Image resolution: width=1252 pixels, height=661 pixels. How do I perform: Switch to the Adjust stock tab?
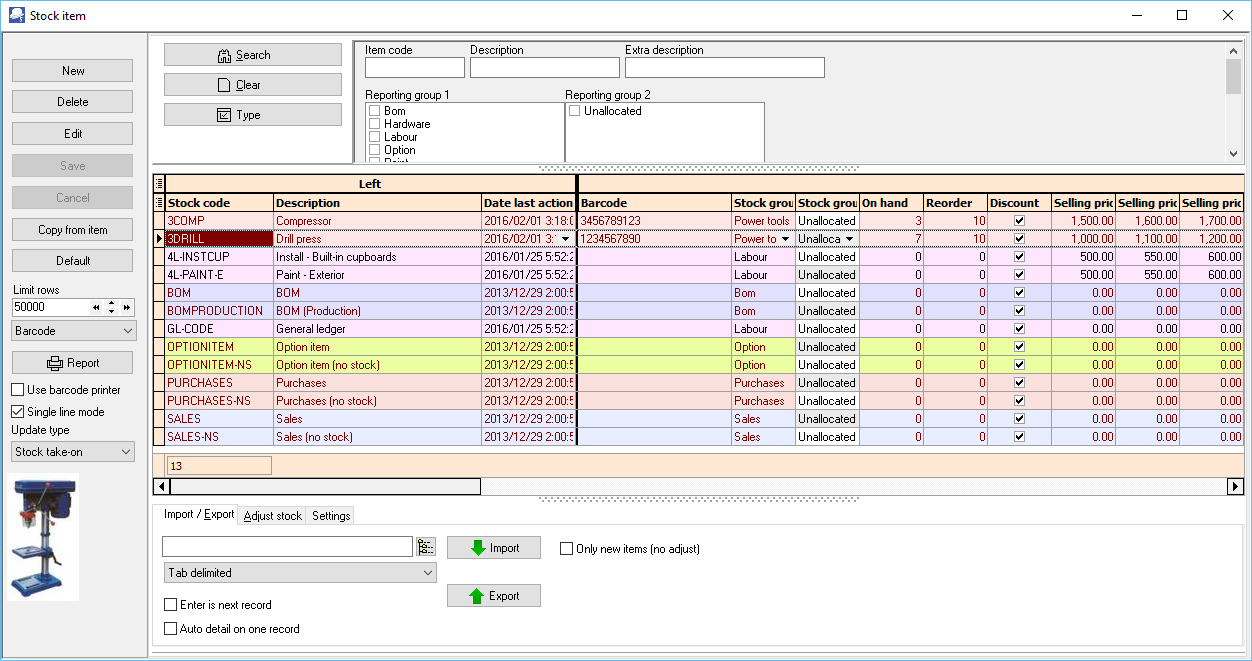272,516
